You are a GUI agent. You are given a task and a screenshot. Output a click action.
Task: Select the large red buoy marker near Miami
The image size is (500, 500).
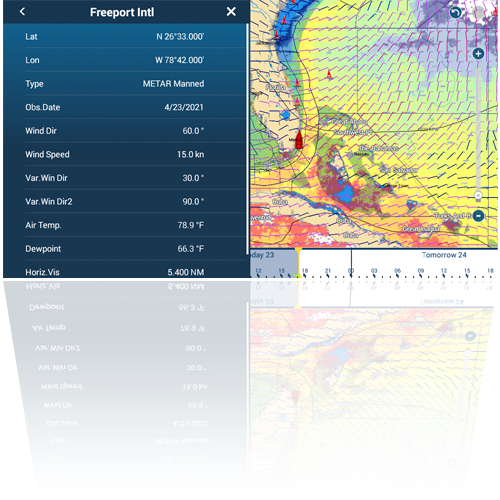(x=299, y=139)
